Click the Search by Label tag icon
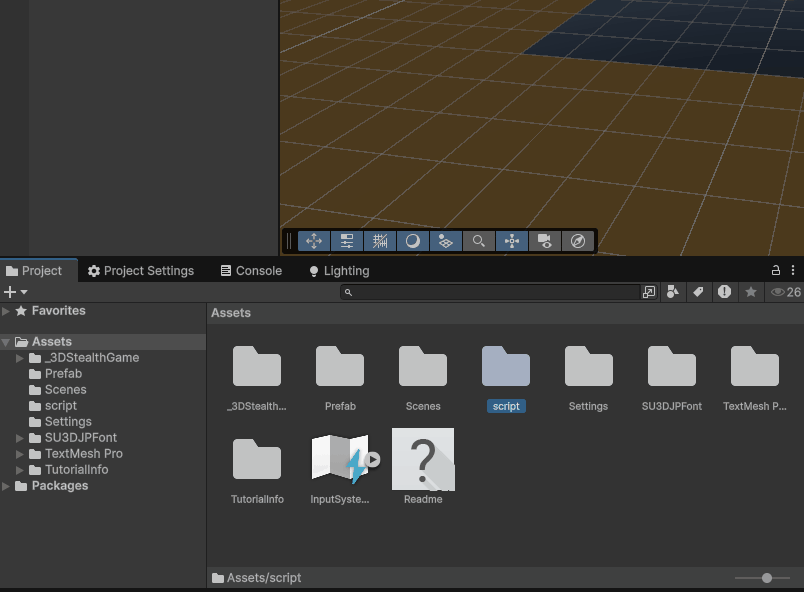The image size is (804, 592). (x=698, y=292)
